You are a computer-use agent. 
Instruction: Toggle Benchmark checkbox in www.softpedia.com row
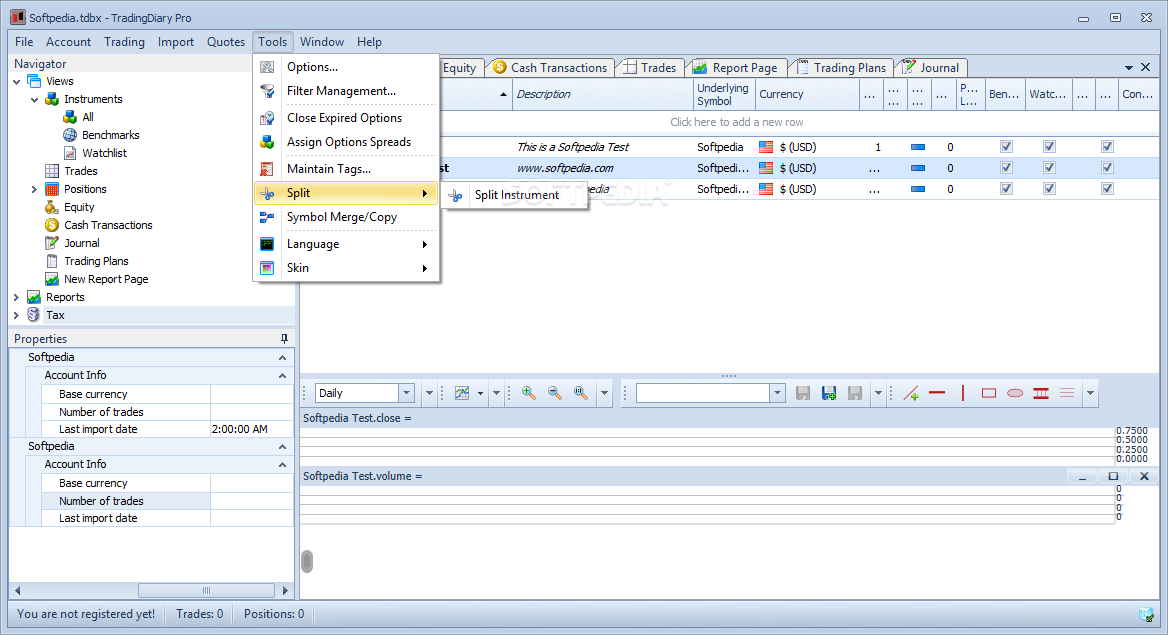click(x=1006, y=168)
